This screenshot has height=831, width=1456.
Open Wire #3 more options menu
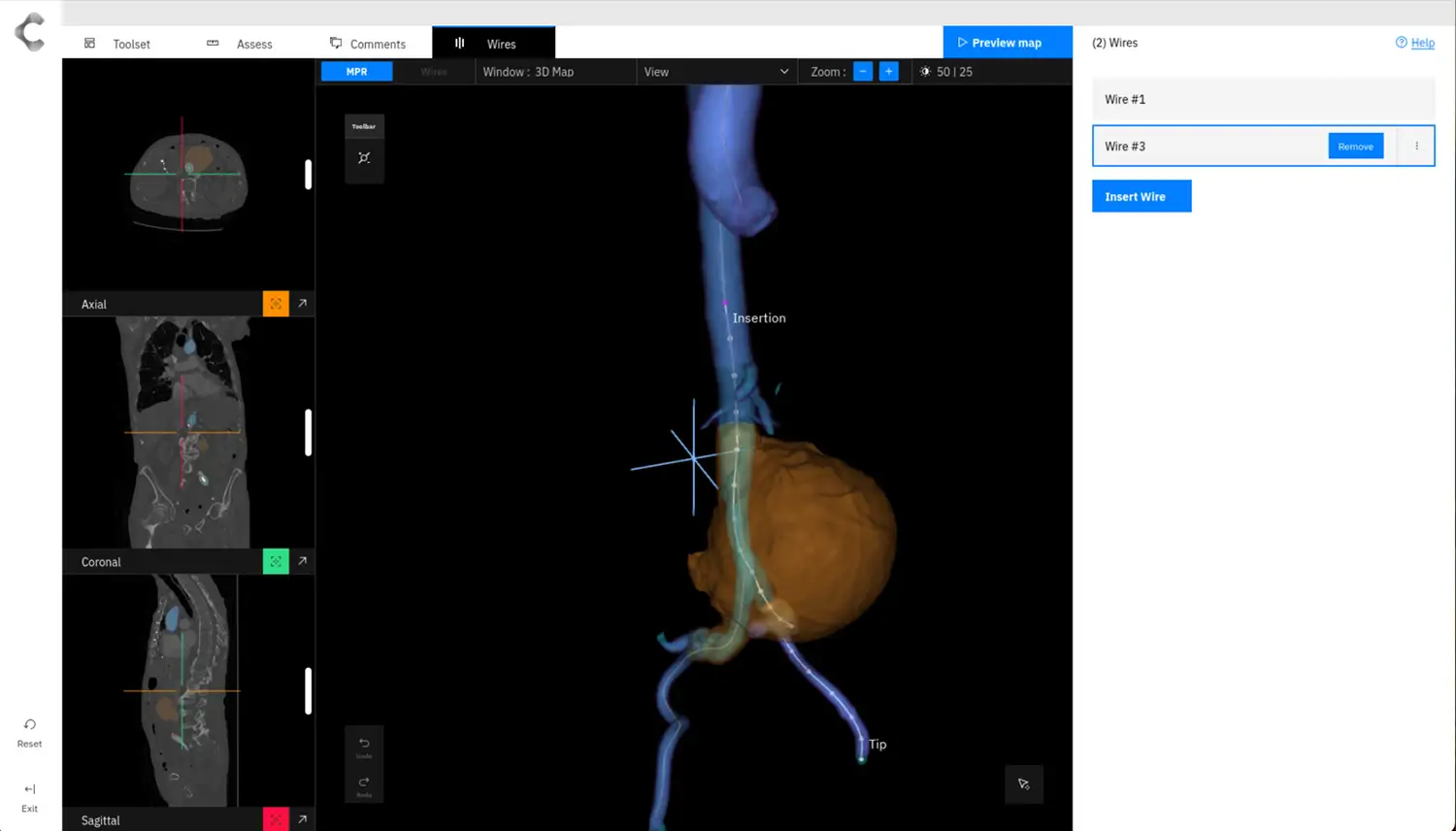[x=1416, y=147]
